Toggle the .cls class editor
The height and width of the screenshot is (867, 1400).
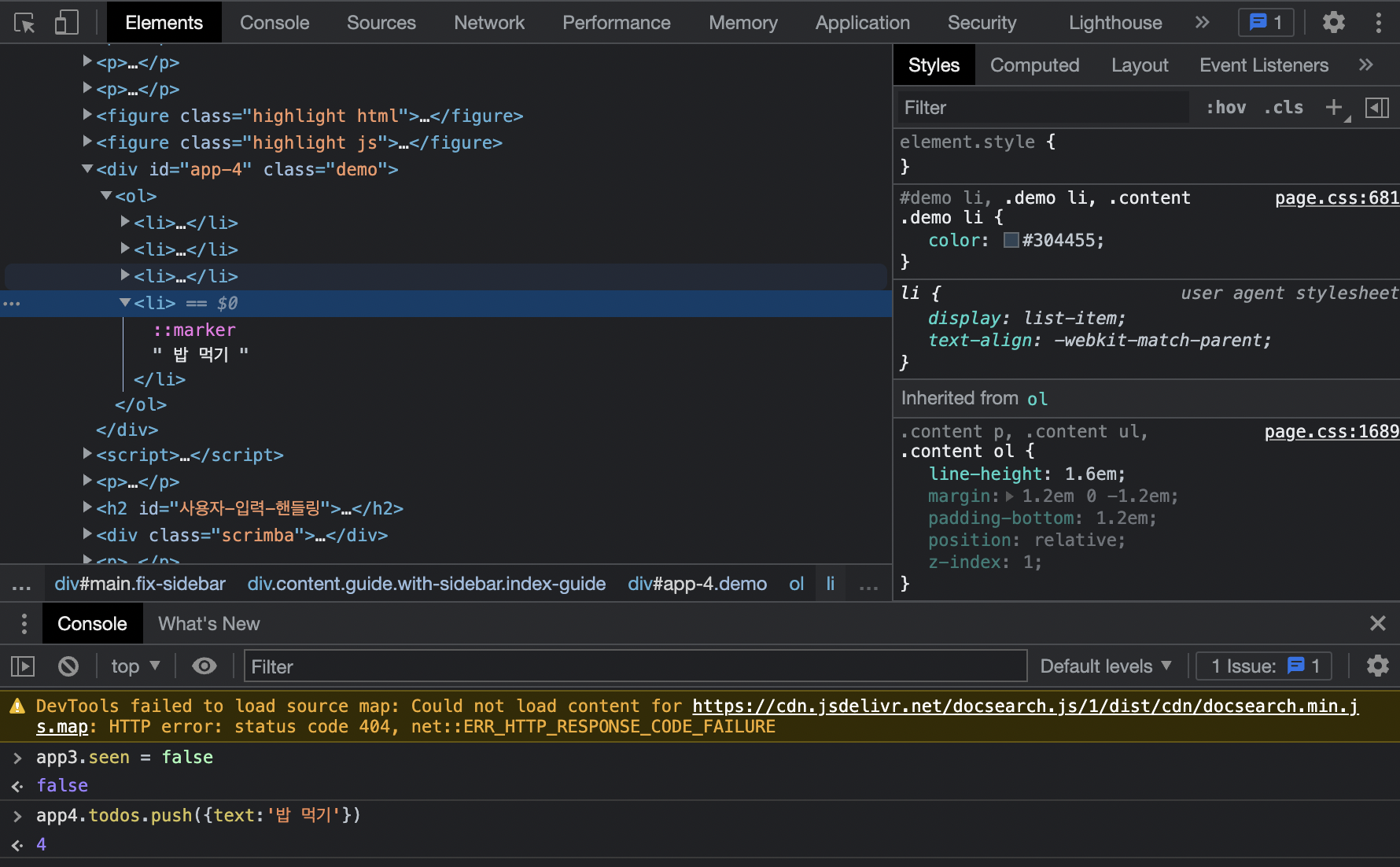tap(1284, 108)
